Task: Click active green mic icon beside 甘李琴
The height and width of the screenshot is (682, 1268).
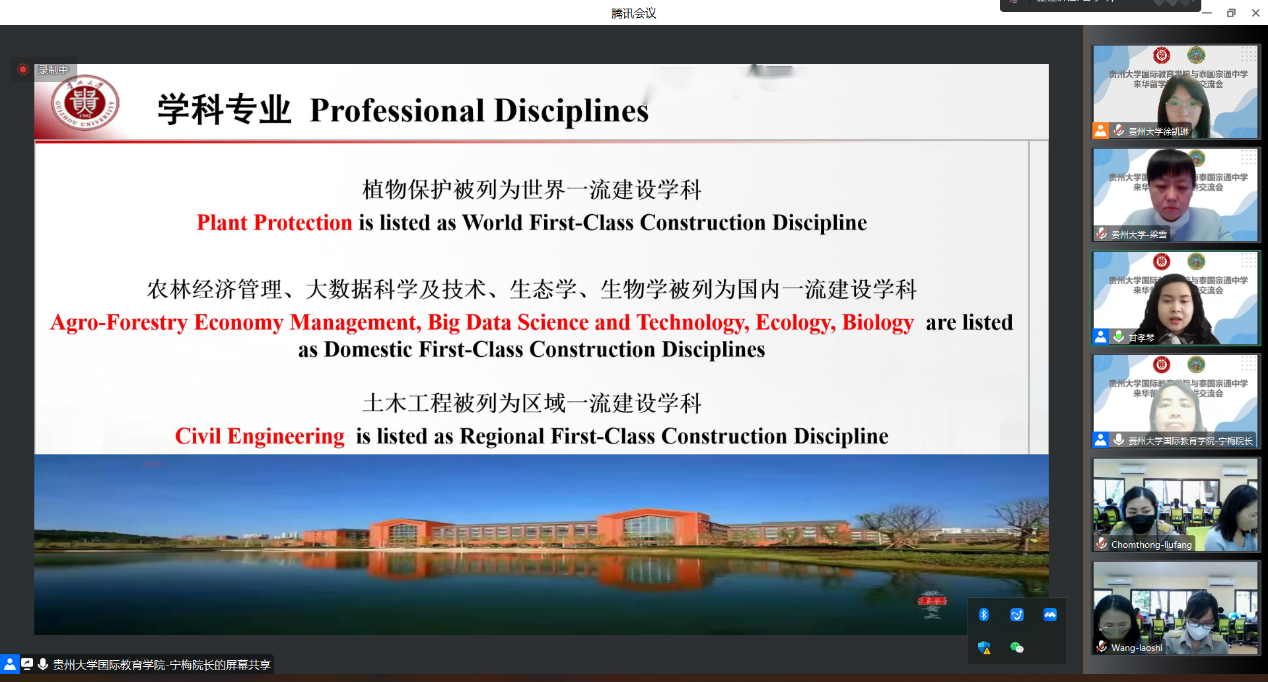Action: click(x=1119, y=336)
